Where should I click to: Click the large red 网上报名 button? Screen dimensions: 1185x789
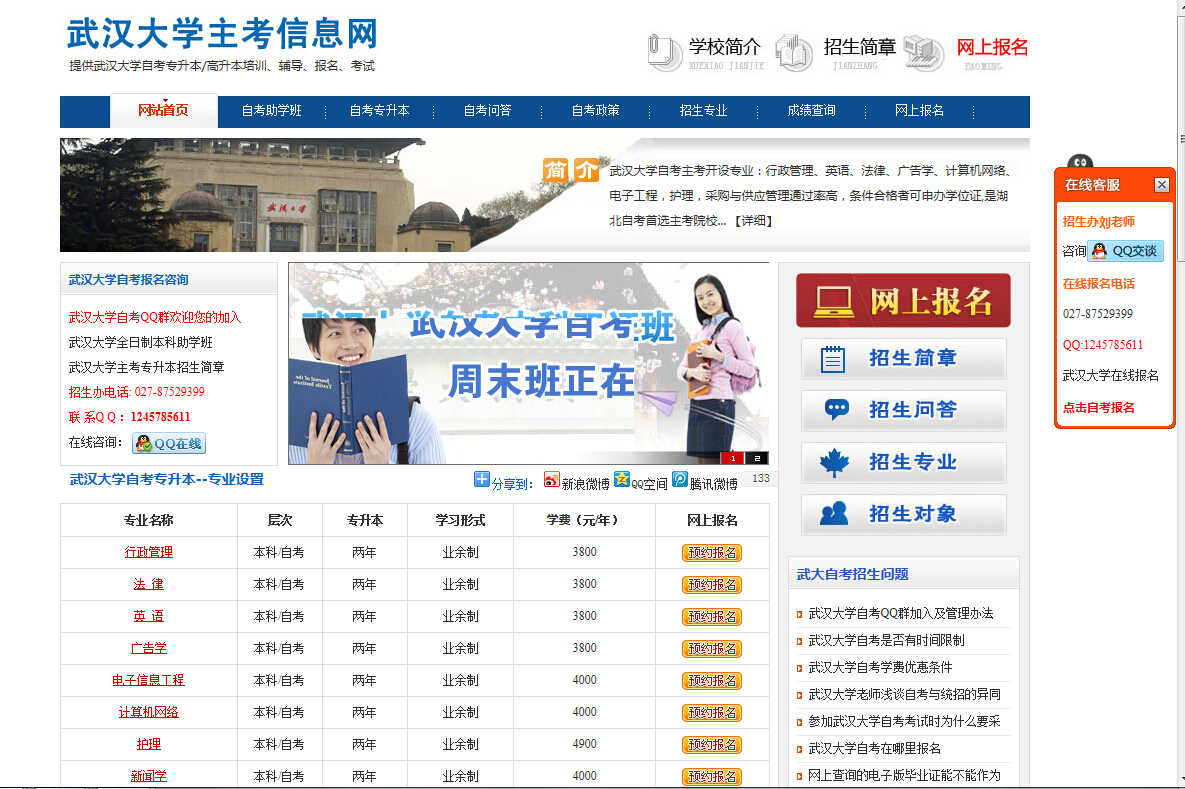(903, 301)
